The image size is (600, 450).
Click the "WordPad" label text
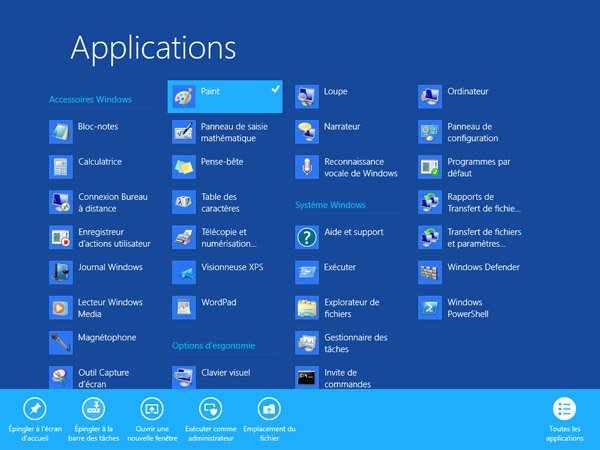[219, 302]
